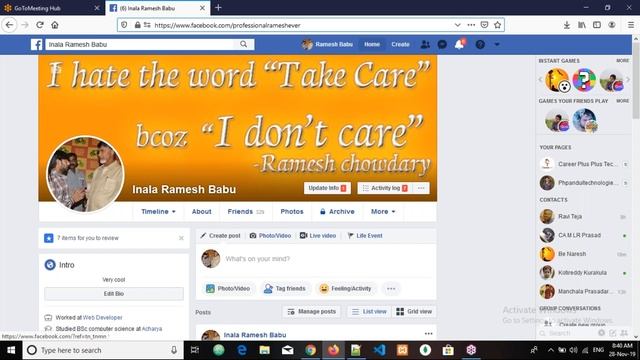Open Ramesh Babu profile link
The image size is (640, 360).
click(327, 44)
